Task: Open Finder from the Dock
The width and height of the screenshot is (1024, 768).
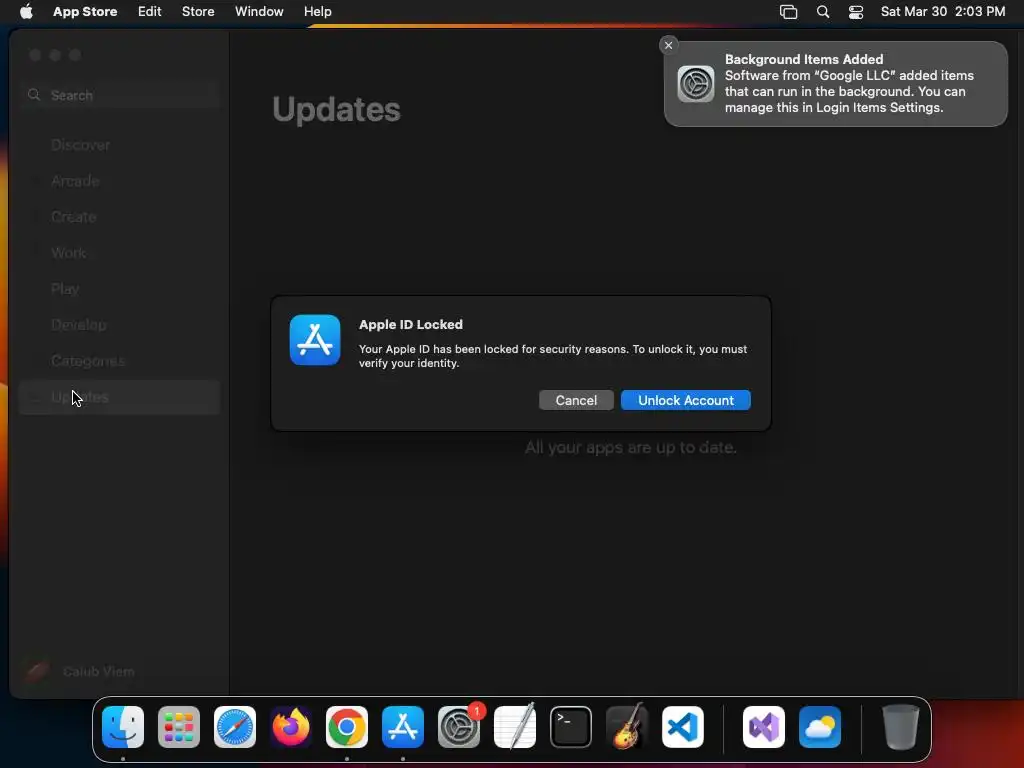Action: 123,727
